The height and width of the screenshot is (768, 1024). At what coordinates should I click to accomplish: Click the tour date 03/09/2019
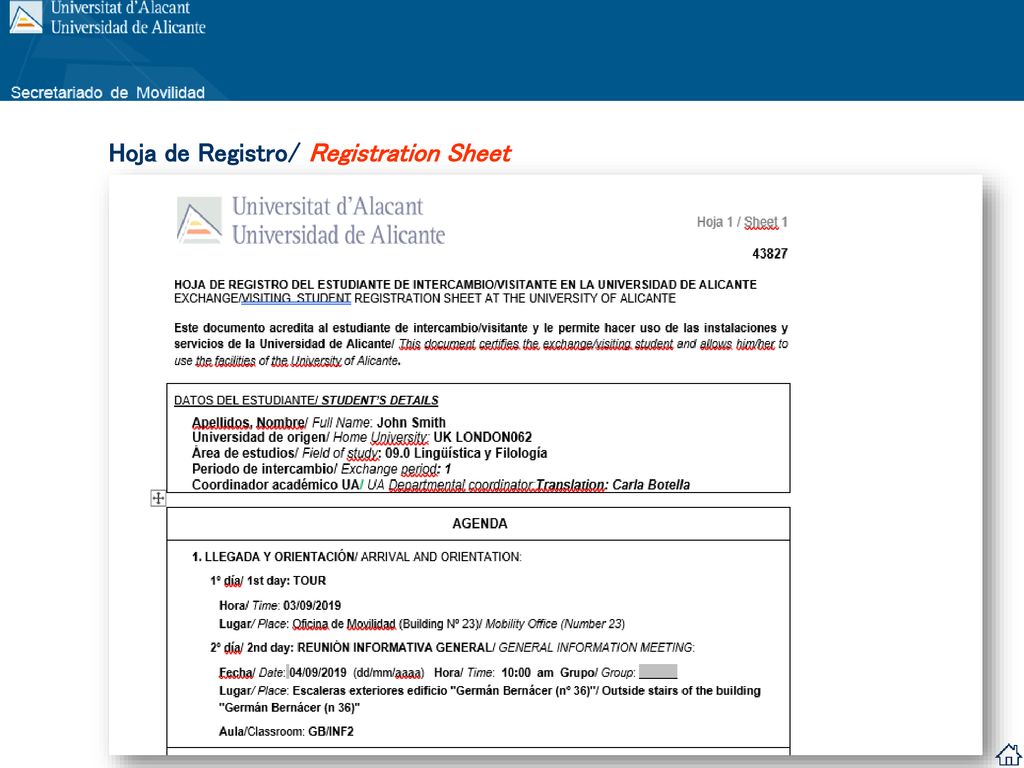[312, 605]
